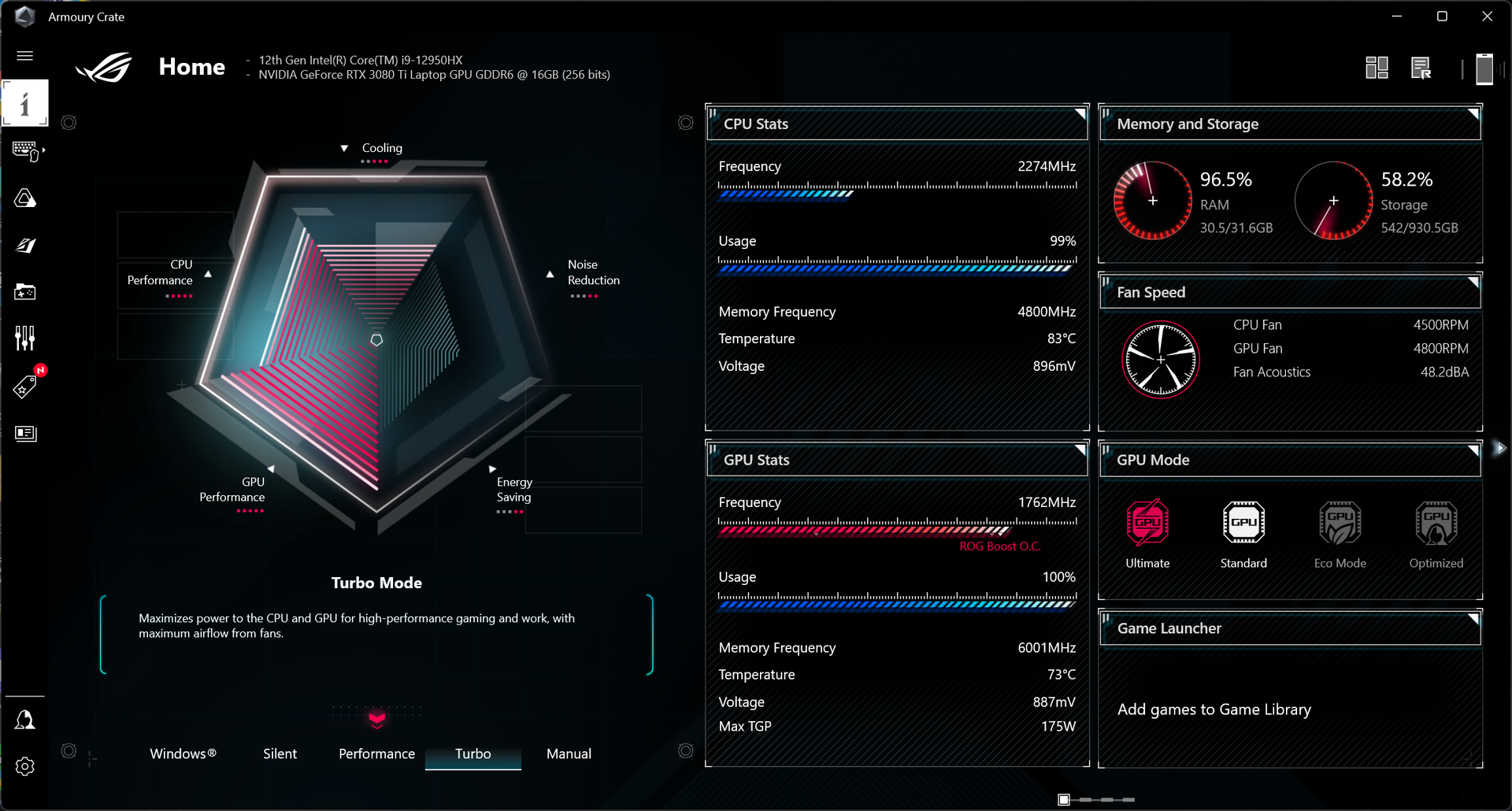Viewport: 1512px width, 811px height.
Task: Click the Cooling triangle marker
Action: 344,148
